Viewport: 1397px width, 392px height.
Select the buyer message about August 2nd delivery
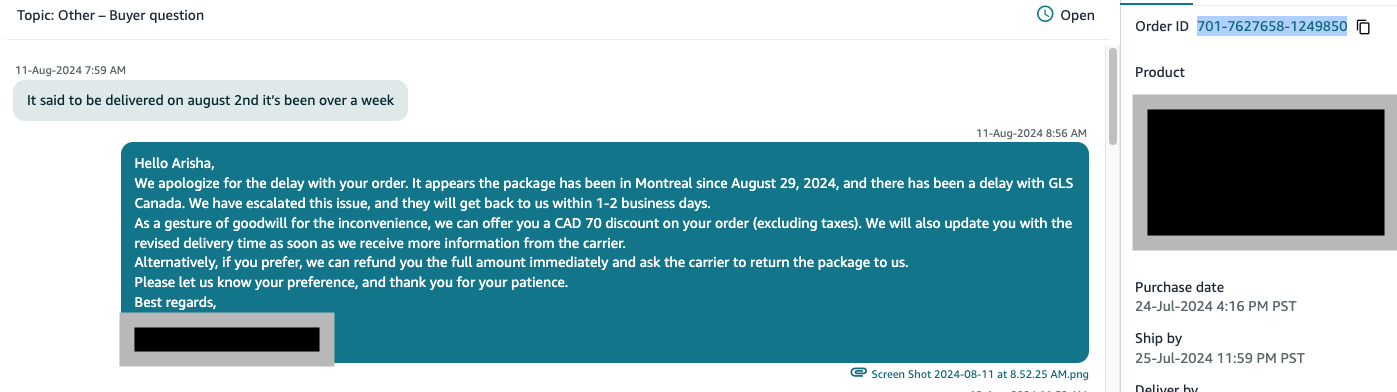click(210, 100)
